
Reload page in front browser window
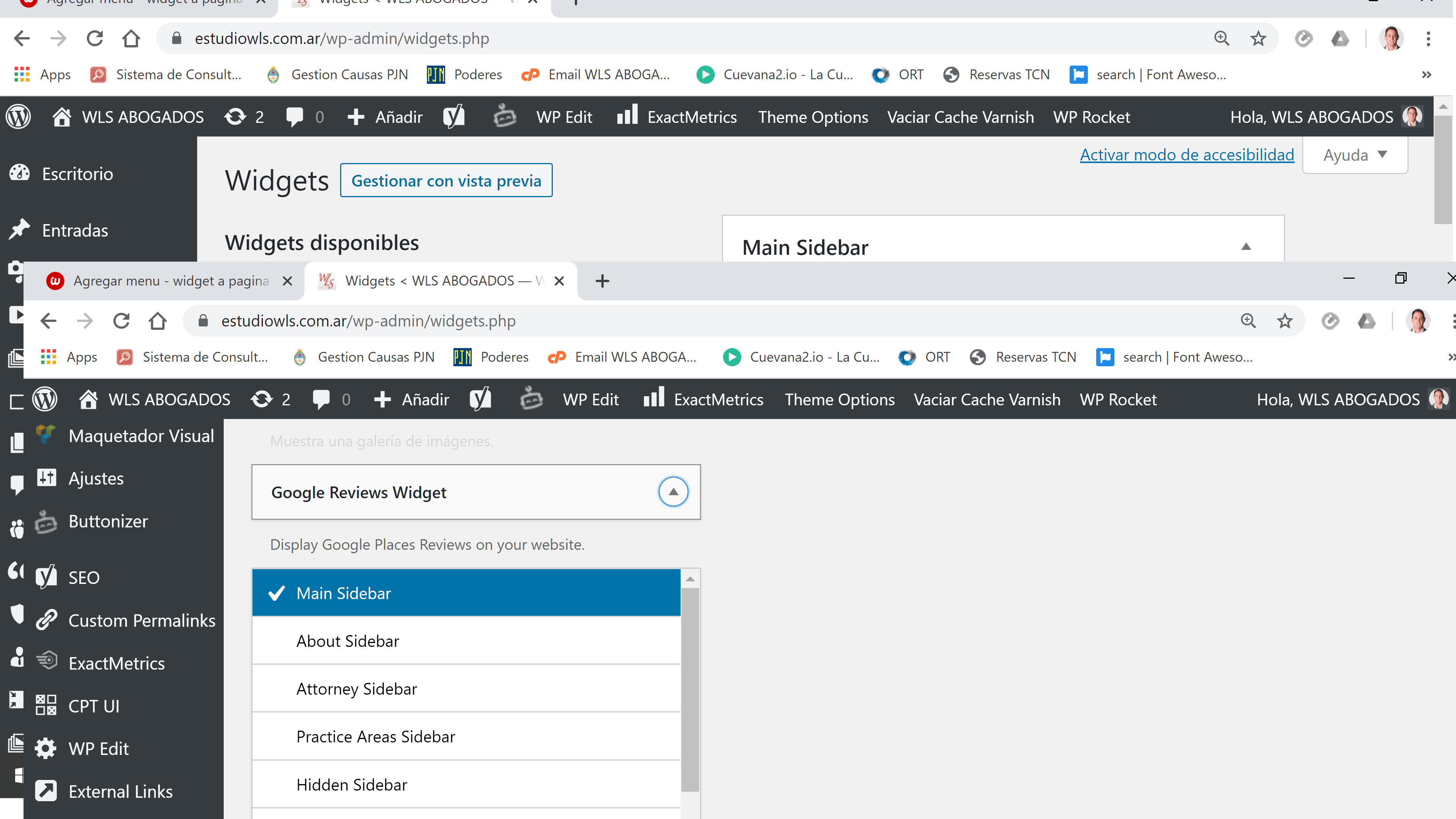coord(121,321)
